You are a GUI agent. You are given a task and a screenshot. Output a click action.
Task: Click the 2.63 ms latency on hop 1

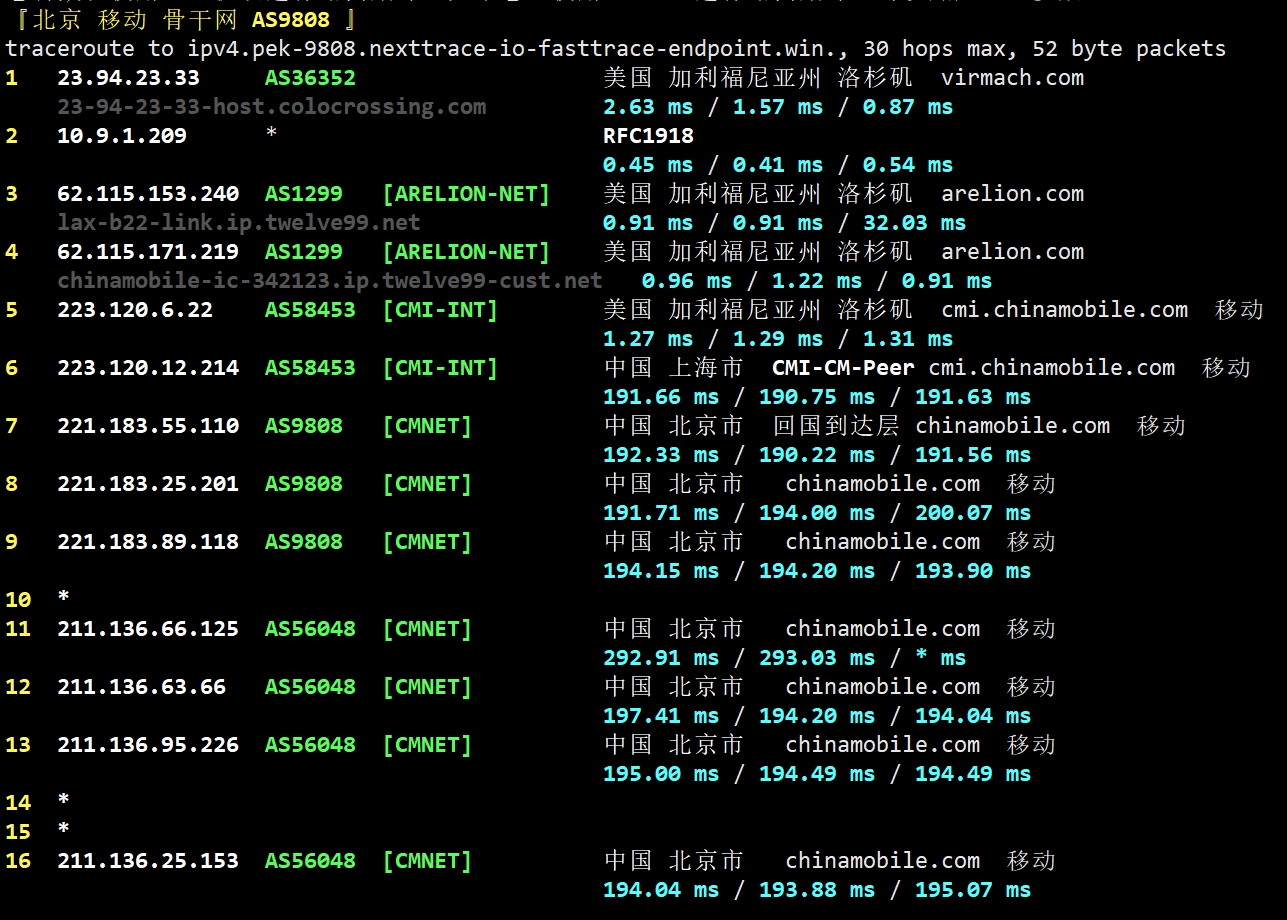[648, 107]
